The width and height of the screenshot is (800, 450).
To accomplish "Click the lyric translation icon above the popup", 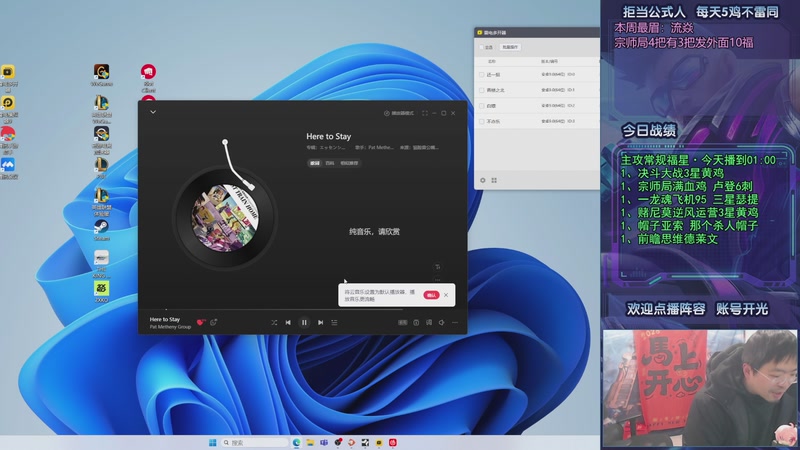I will pyautogui.click(x=437, y=267).
